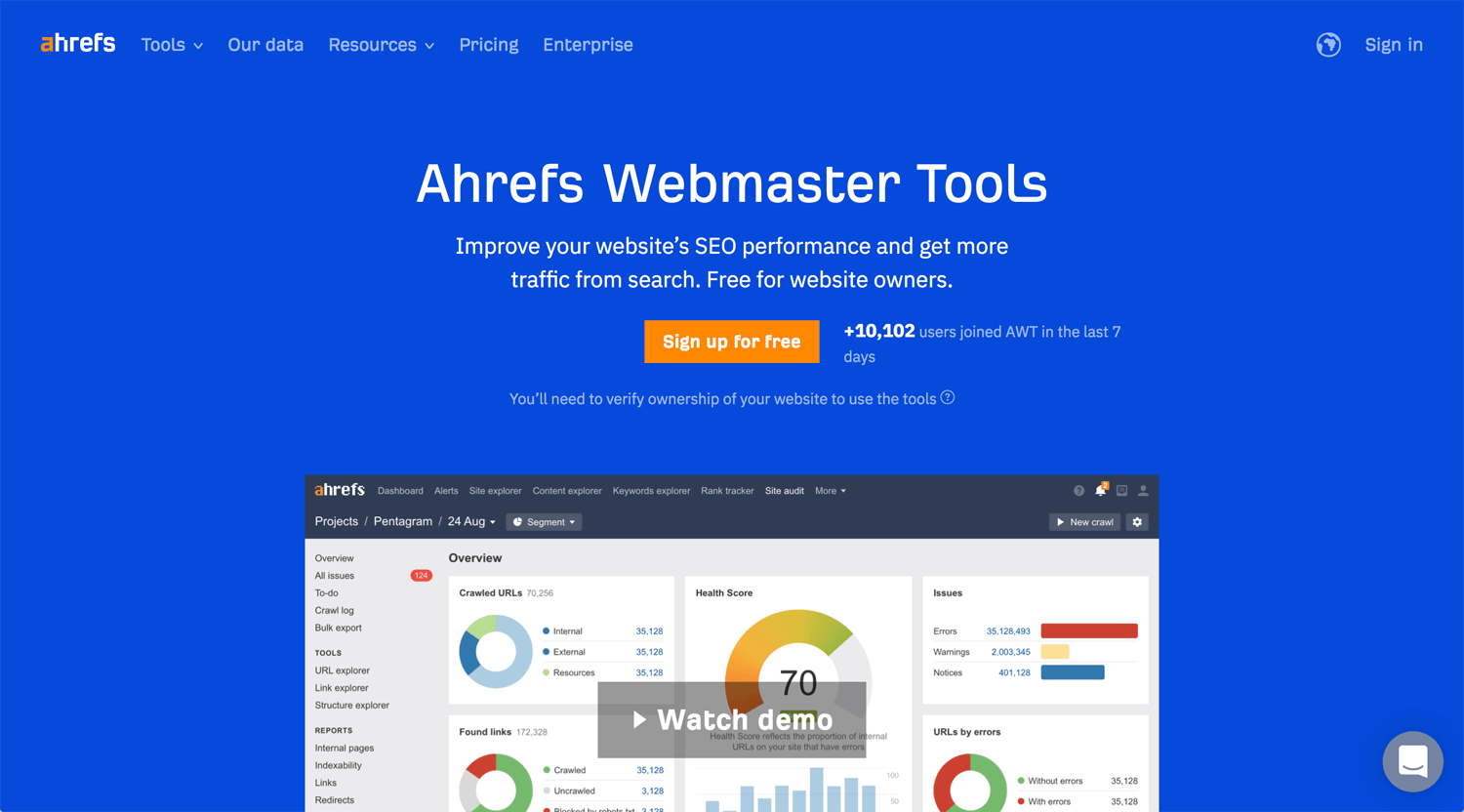Select Dashboard in demo navbar
Screen dimensions: 1464x812
point(400,491)
